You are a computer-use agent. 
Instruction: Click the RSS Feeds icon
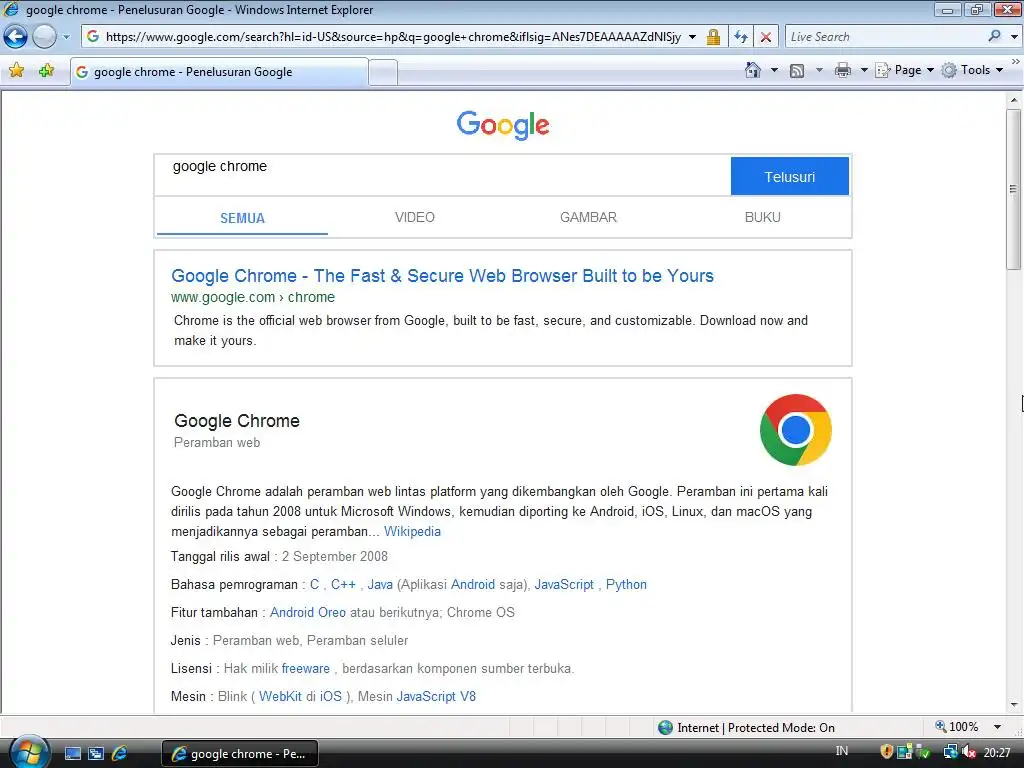797,71
